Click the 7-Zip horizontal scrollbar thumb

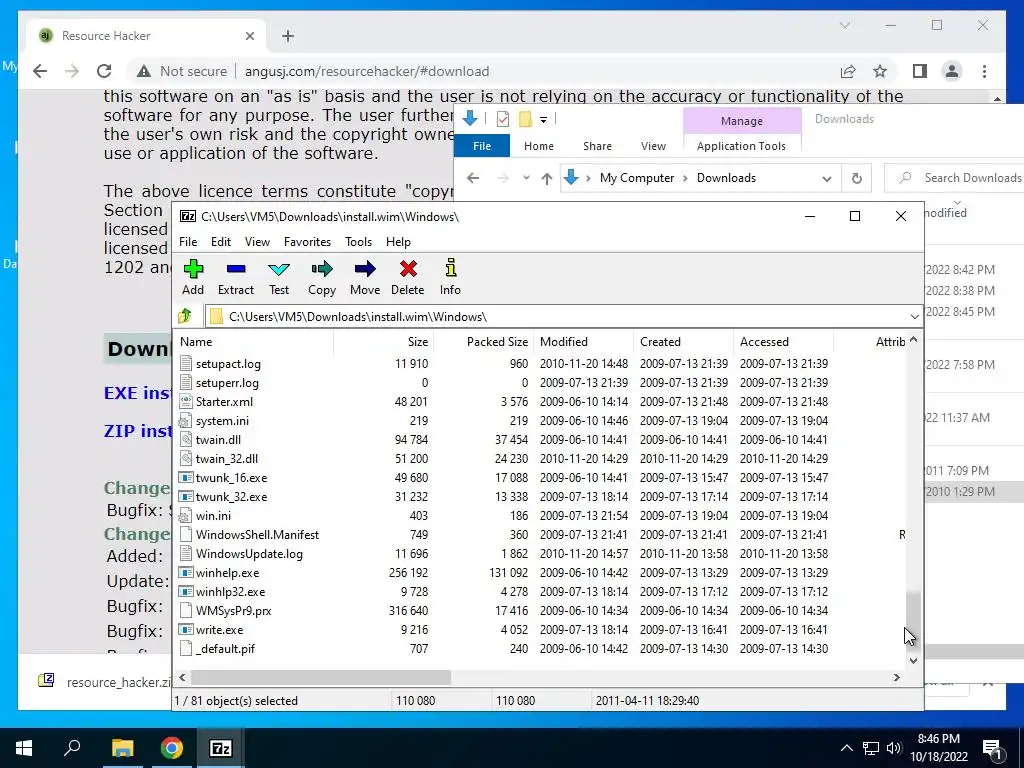tap(321, 678)
